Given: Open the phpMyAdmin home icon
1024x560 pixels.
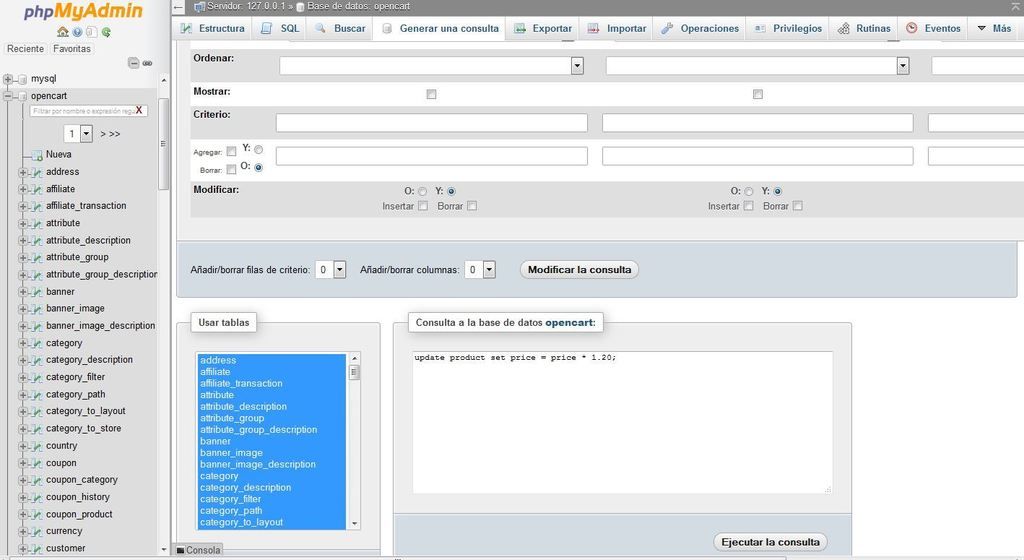Looking at the screenshot, I should pyautogui.click(x=63, y=31).
